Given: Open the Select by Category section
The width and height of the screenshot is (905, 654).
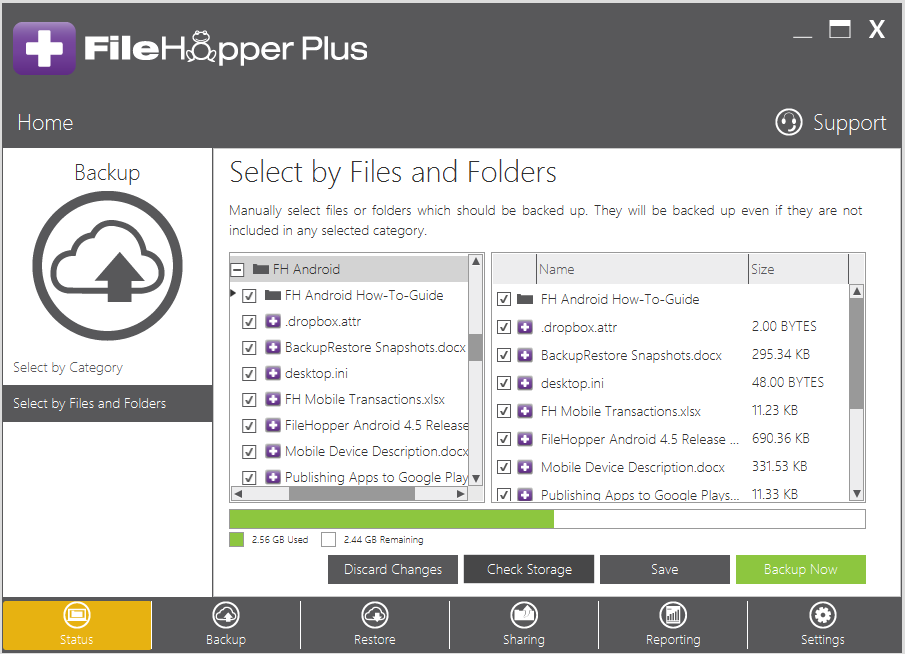Looking at the screenshot, I should (68, 367).
